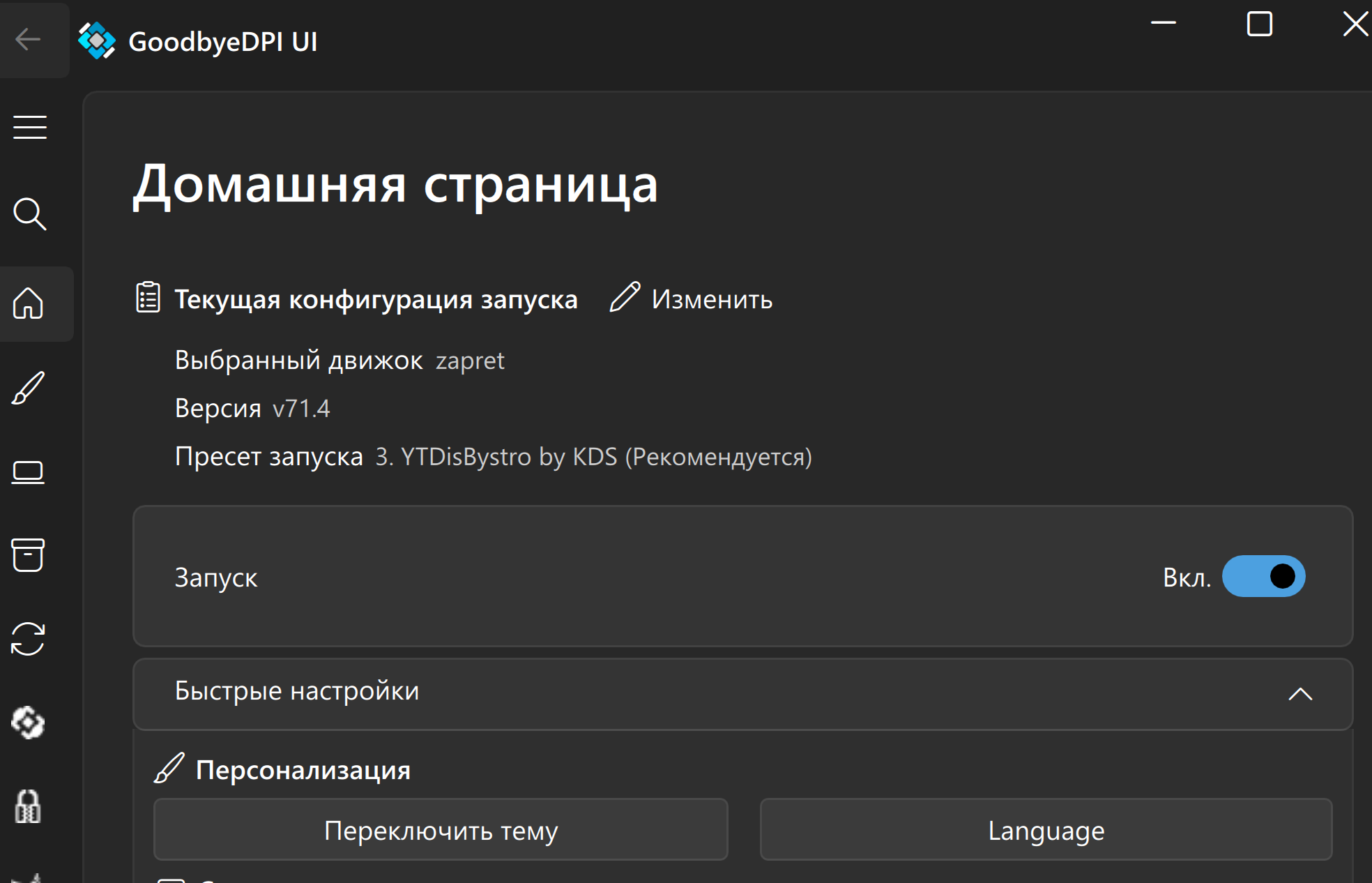Click the pencil icon next to Изменить
Viewport: 1372px width, 883px height.
click(625, 297)
